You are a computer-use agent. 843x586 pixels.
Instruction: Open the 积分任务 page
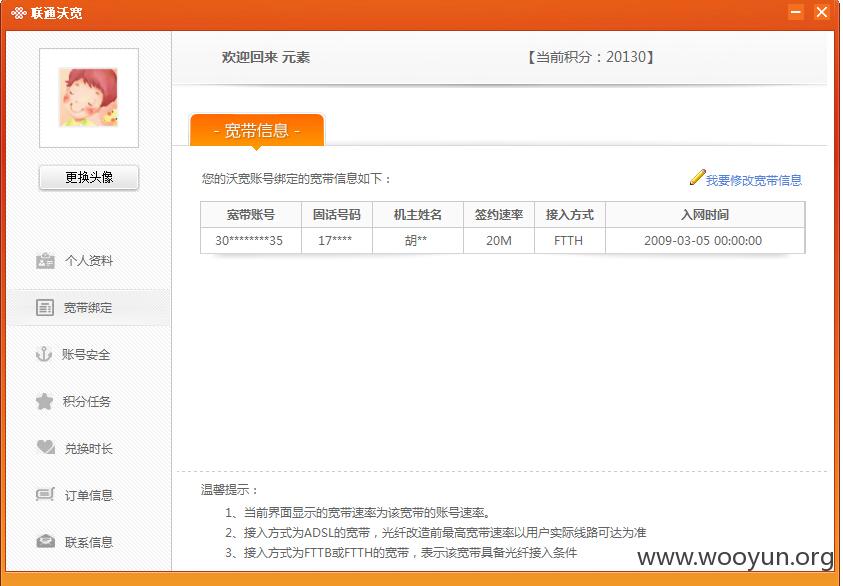coord(89,401)
